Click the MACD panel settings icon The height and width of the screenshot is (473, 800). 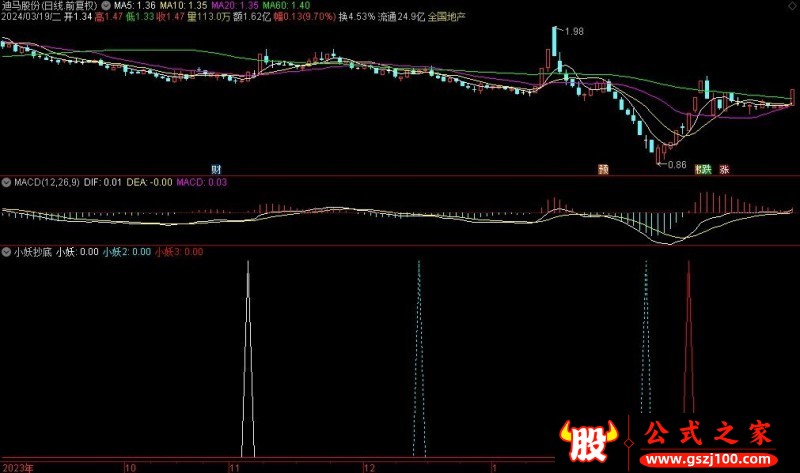click(x=6, y=182)
